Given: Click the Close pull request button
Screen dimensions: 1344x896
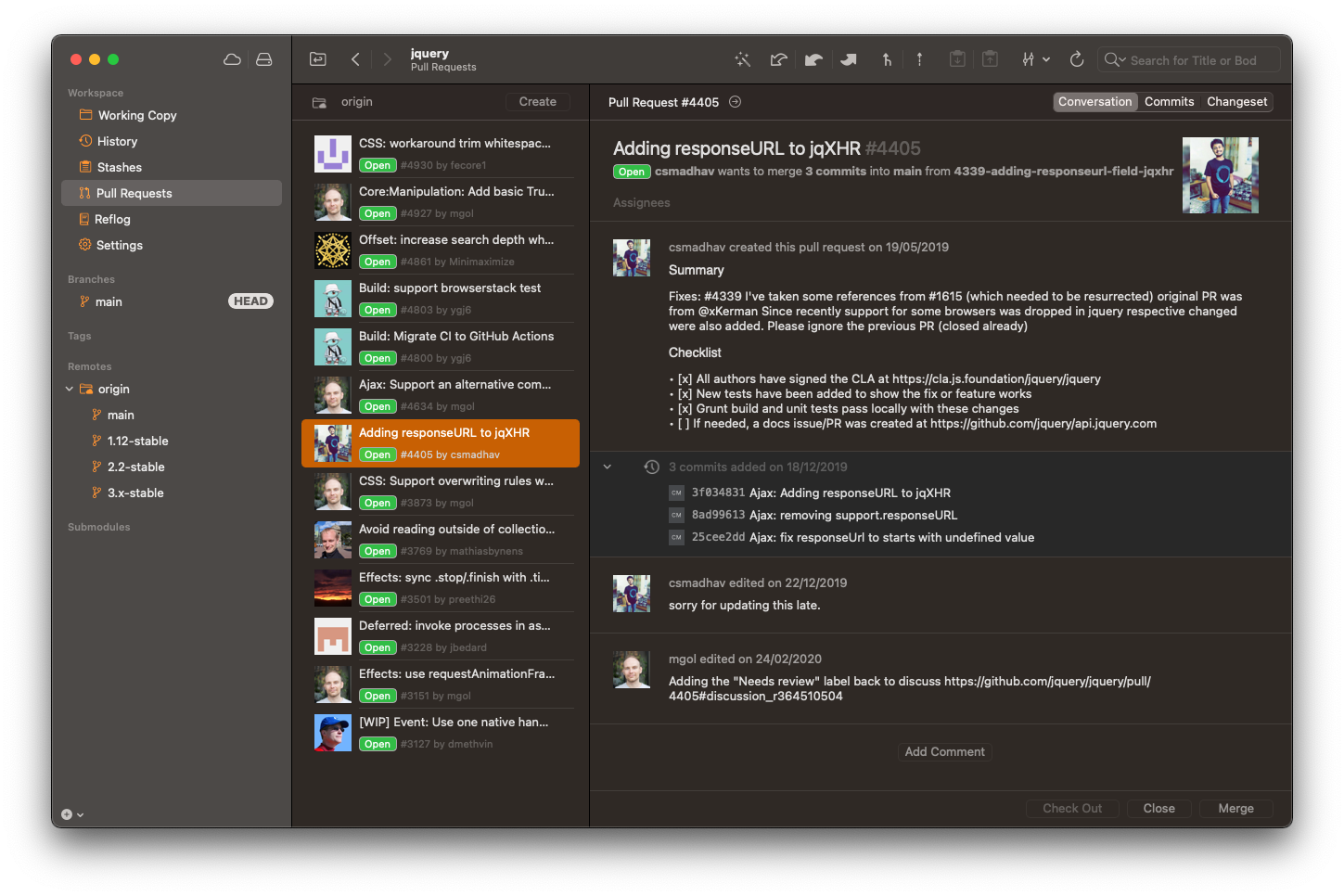Looking at the screenshot, I should [1158, 809].
